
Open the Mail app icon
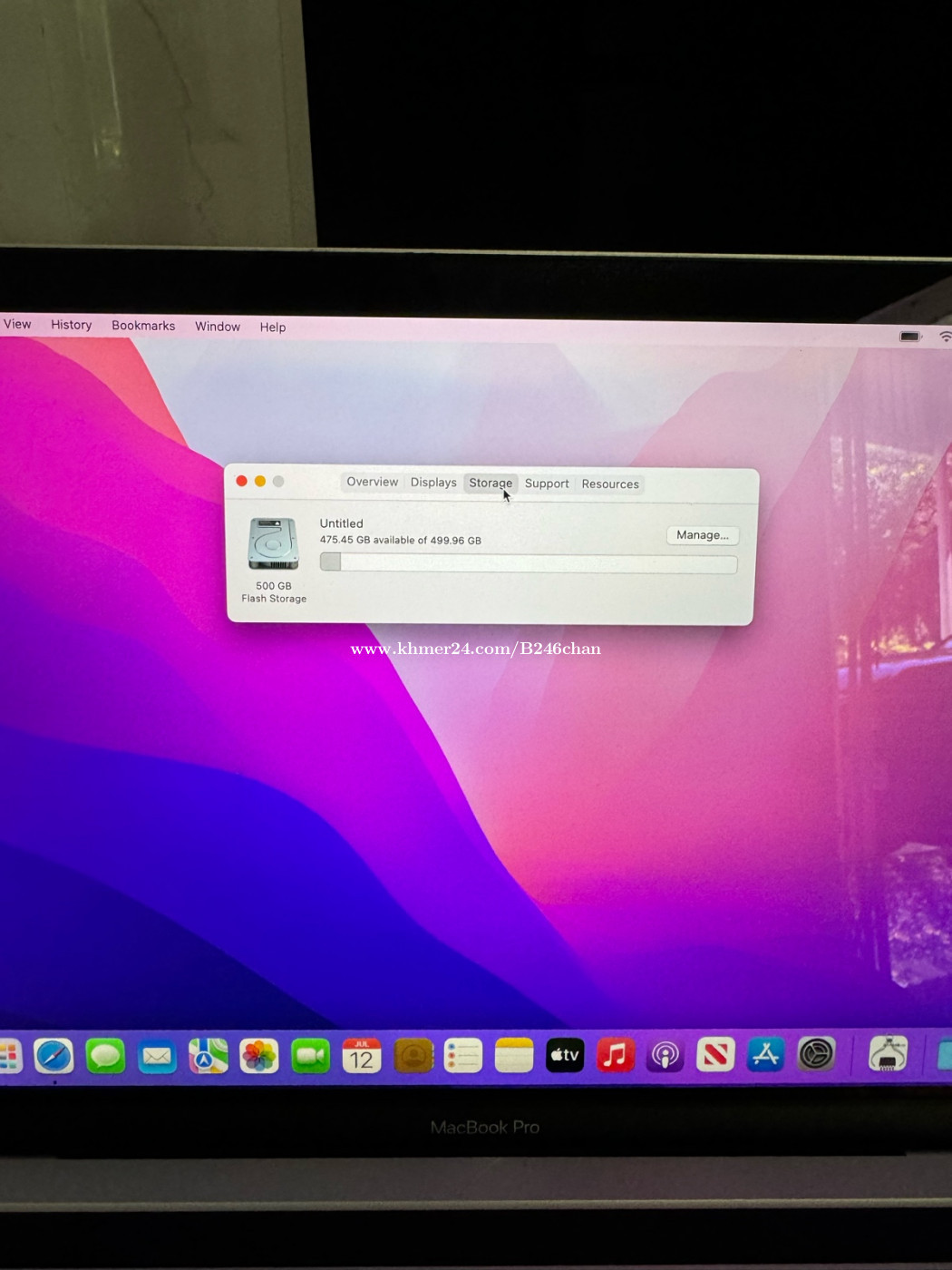[157, 1057]
